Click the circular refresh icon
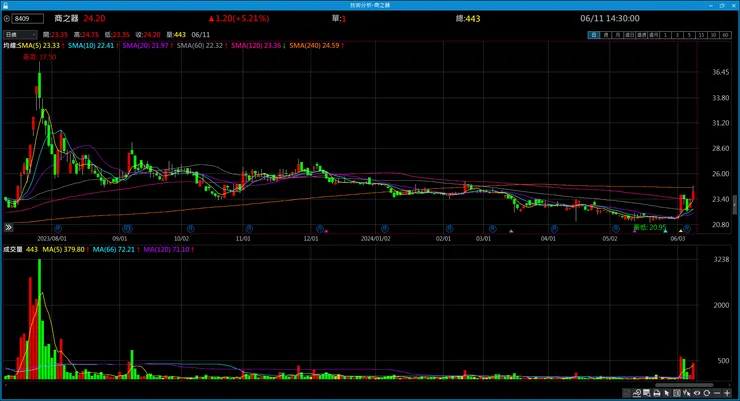The width and height of the screenshot is (740, 401). [x=706, y=393]
